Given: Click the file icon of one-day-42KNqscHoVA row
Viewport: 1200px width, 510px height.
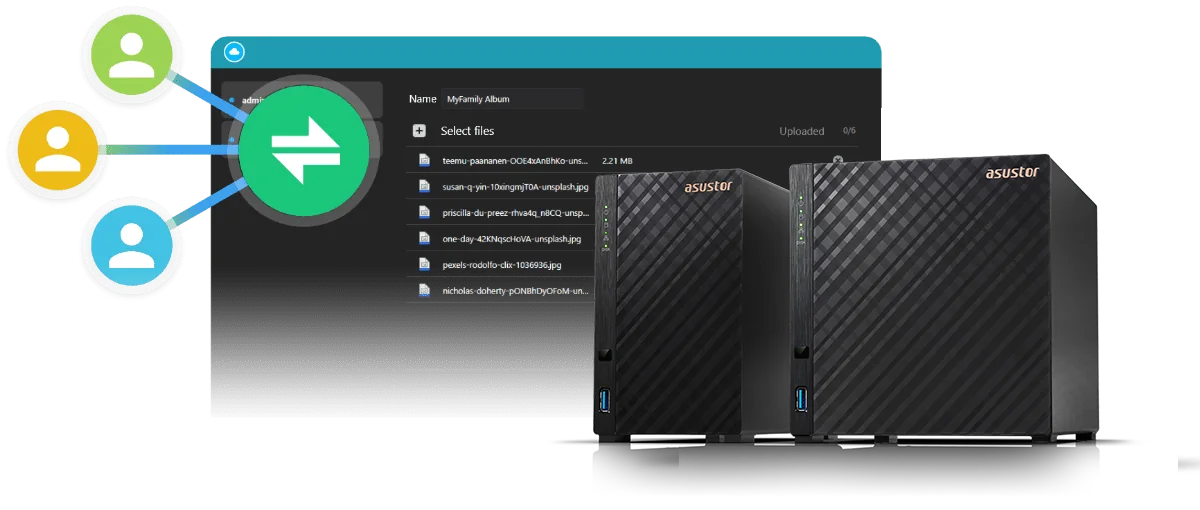Looking at the screenshot, I should [x=424, y=239].
